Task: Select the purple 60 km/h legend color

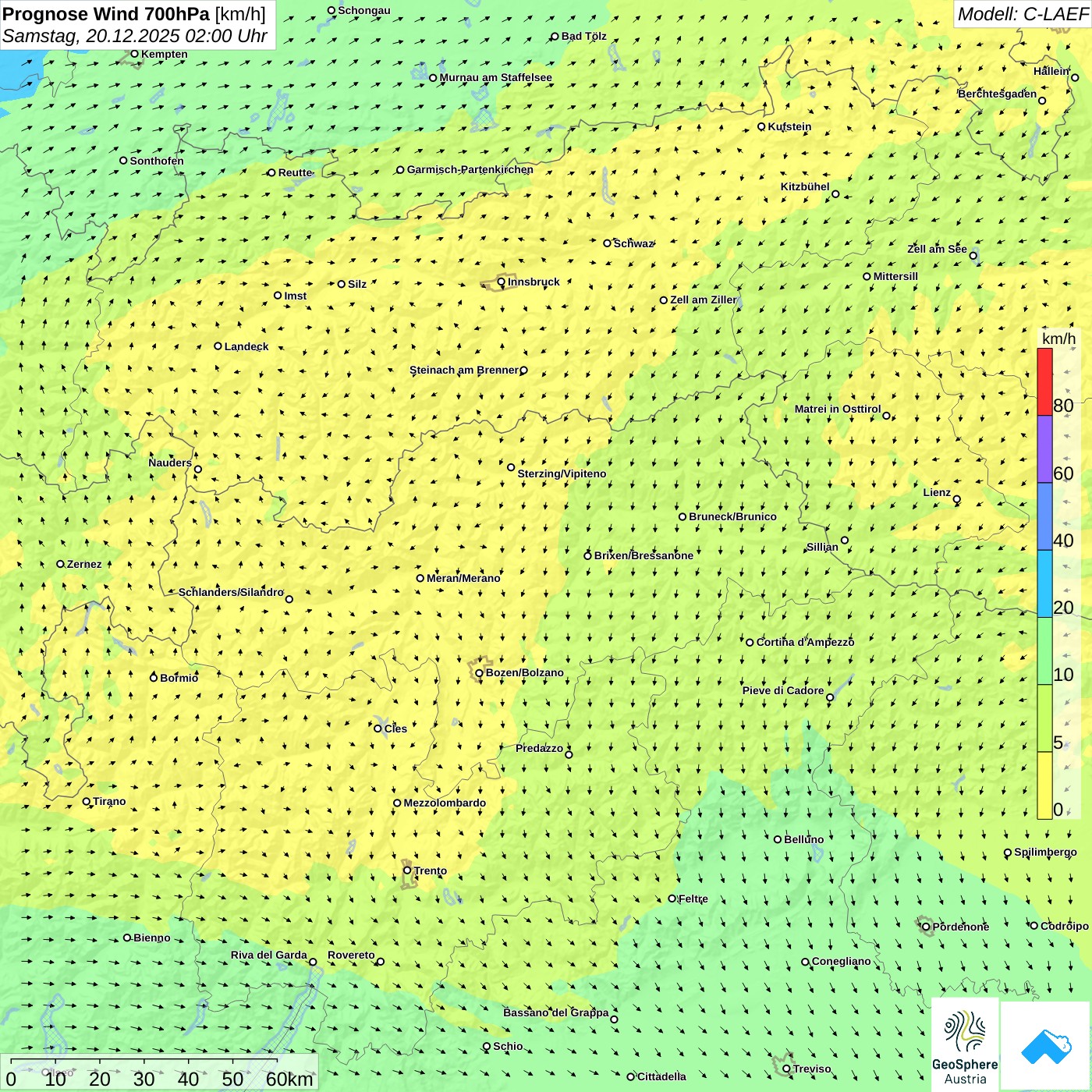Action: coord(1044,449)
